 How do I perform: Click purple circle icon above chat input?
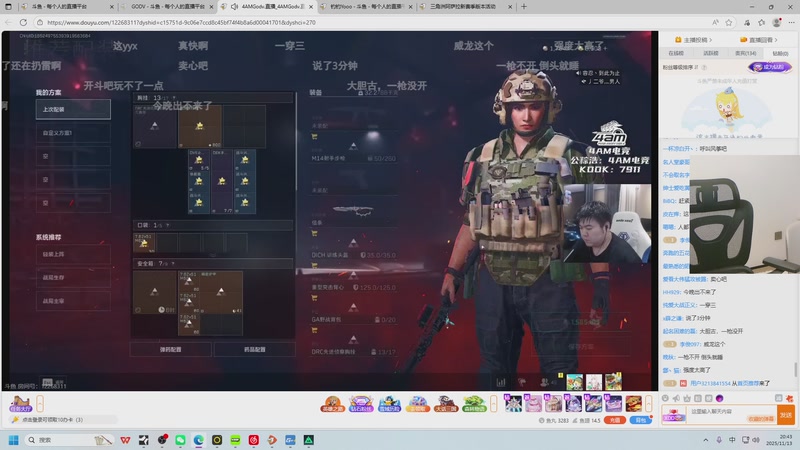719,398
